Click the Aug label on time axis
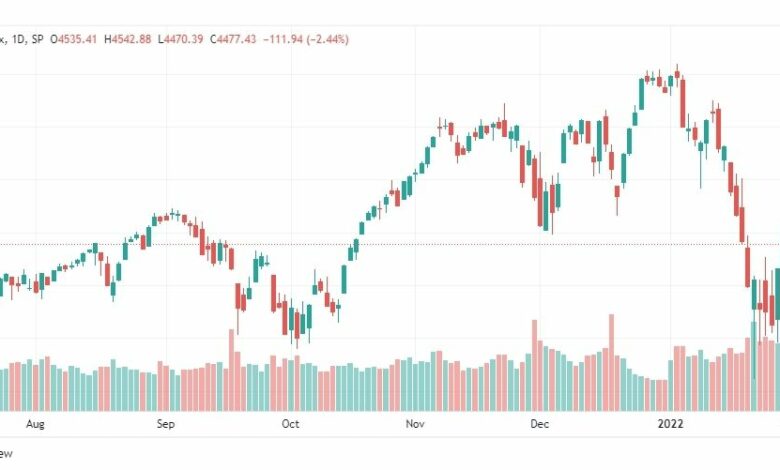 pos(35,424)
